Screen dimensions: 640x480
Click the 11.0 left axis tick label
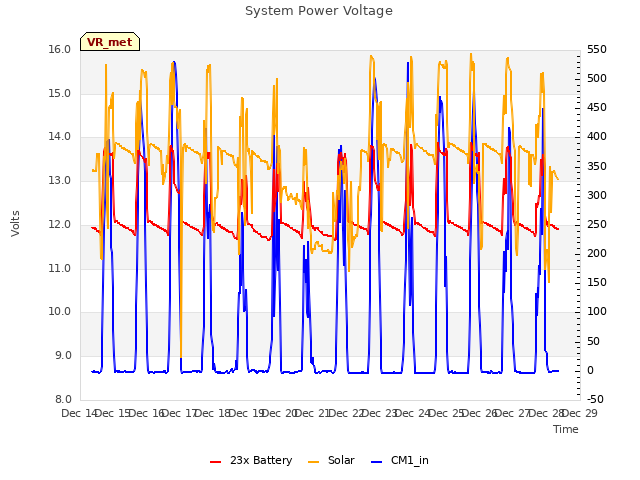[x=60, y=269]
